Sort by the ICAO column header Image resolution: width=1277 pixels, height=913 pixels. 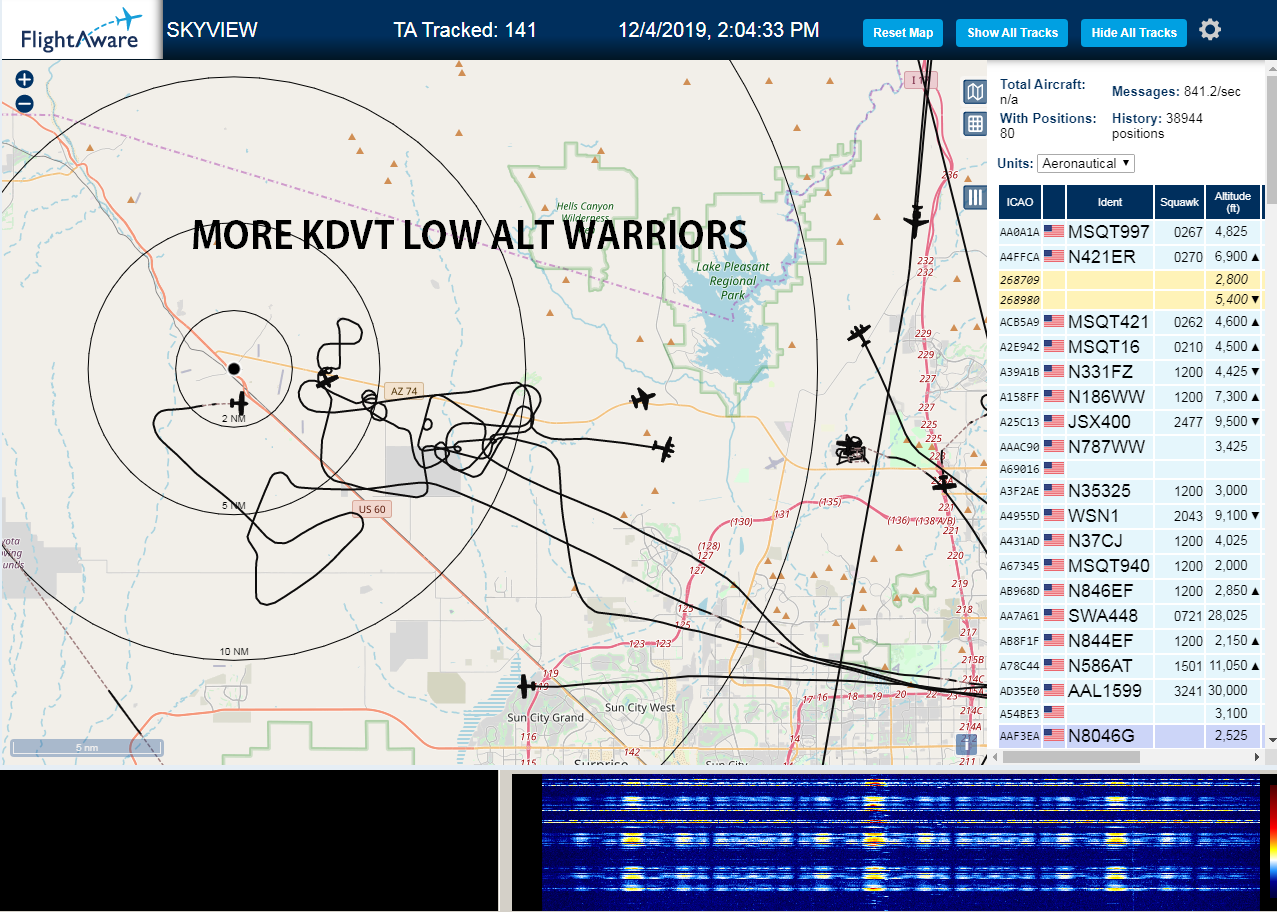coord(1020,202)
